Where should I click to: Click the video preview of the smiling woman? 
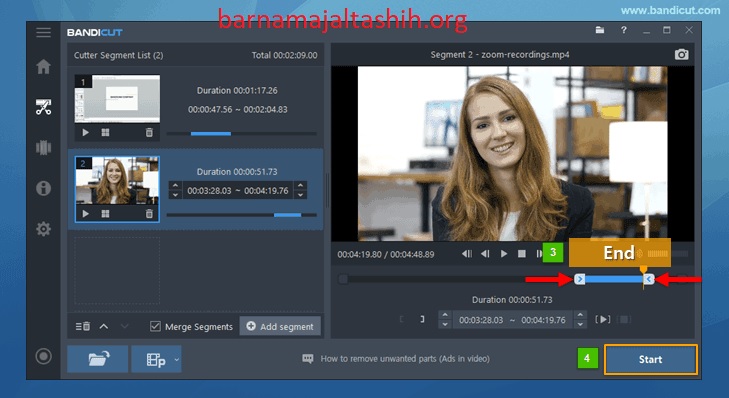(512, 153)
